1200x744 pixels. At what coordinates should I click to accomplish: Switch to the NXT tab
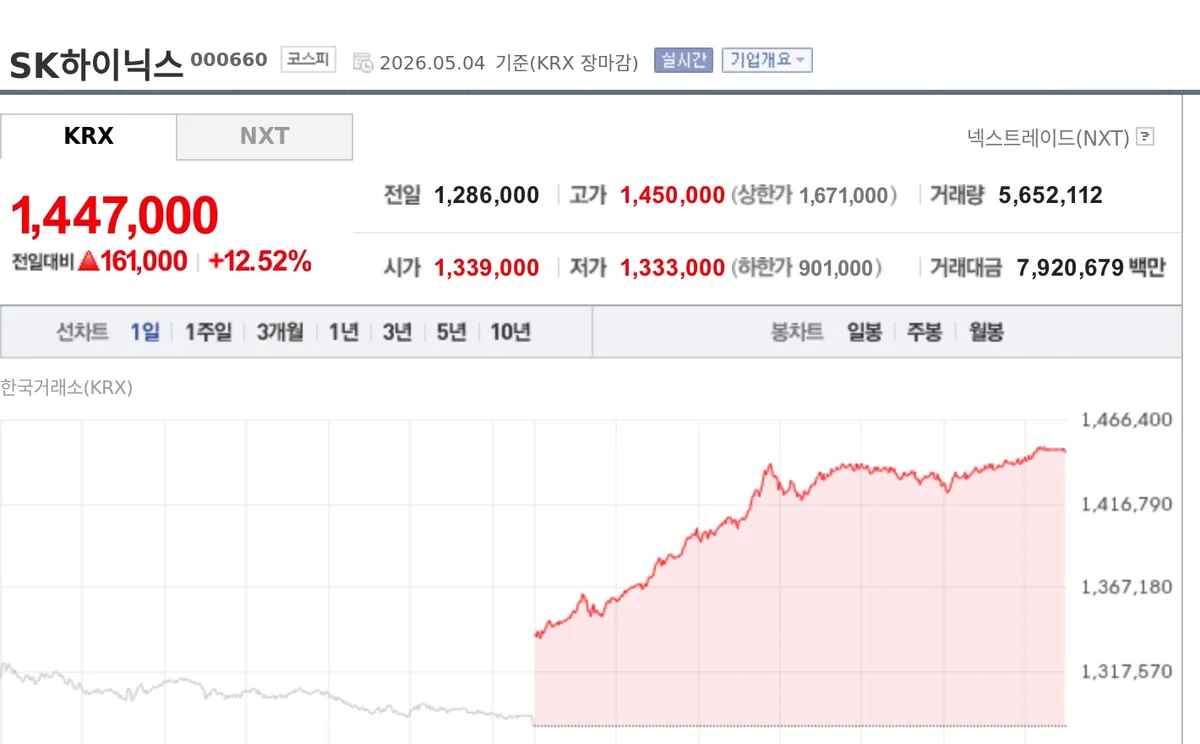pos(264,136)
